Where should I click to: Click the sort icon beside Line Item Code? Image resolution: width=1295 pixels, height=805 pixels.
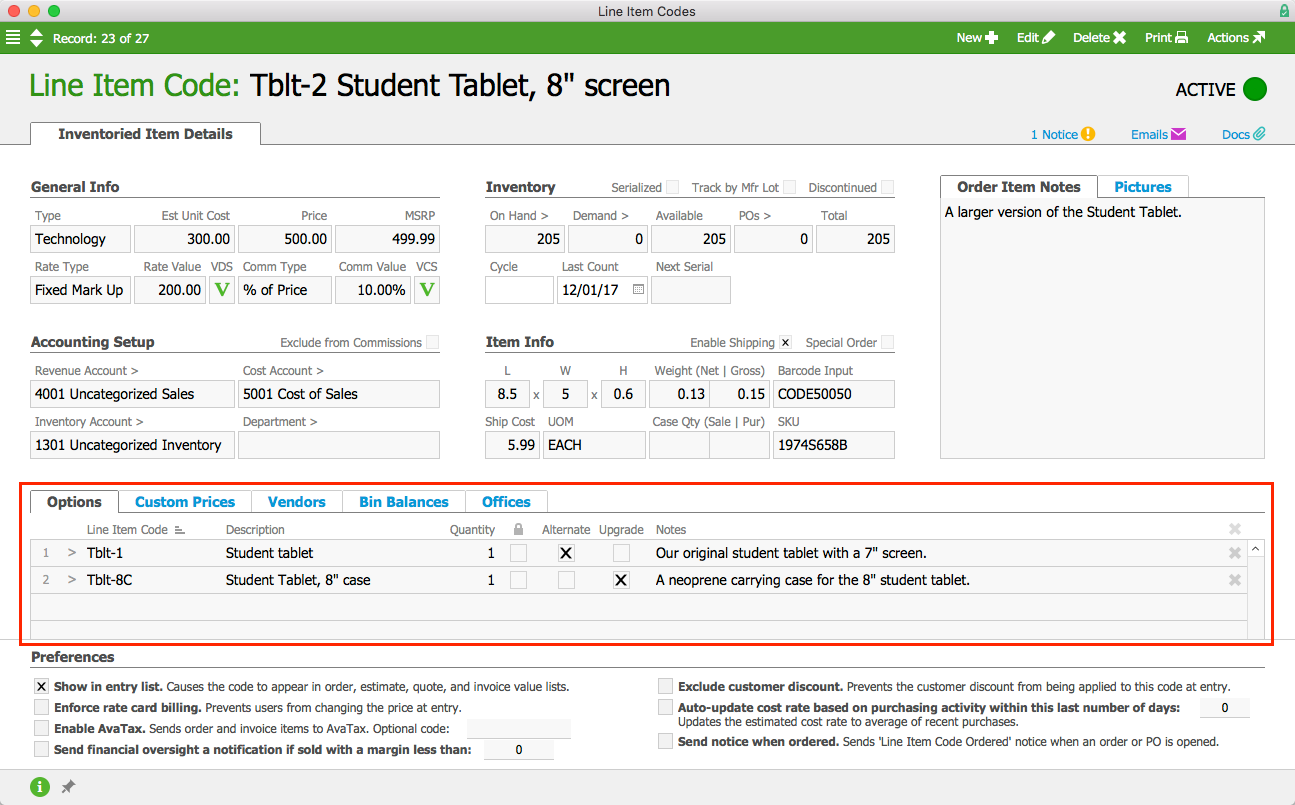click(x=180, y=530)
